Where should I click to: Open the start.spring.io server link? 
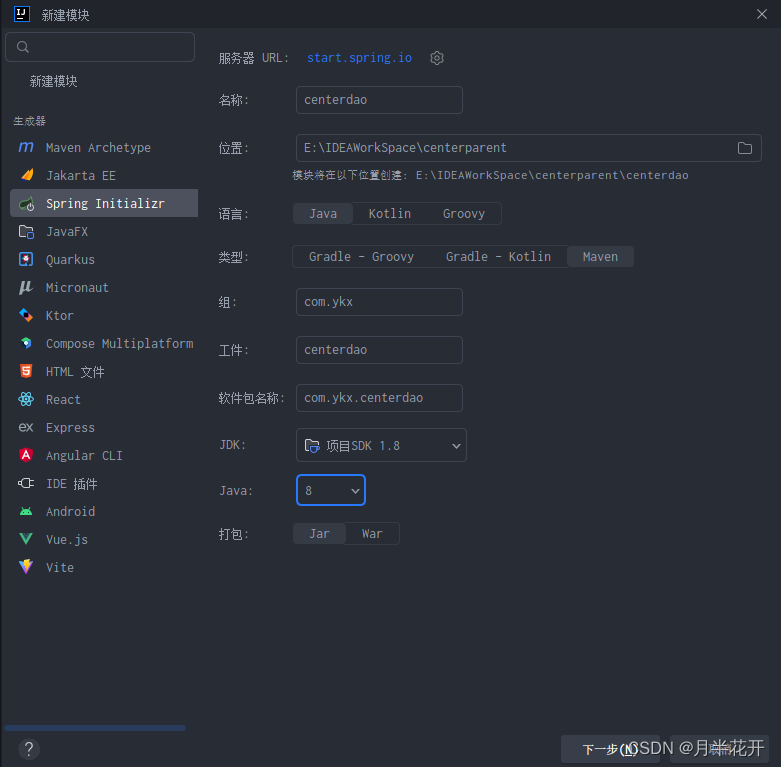[359, 58]
